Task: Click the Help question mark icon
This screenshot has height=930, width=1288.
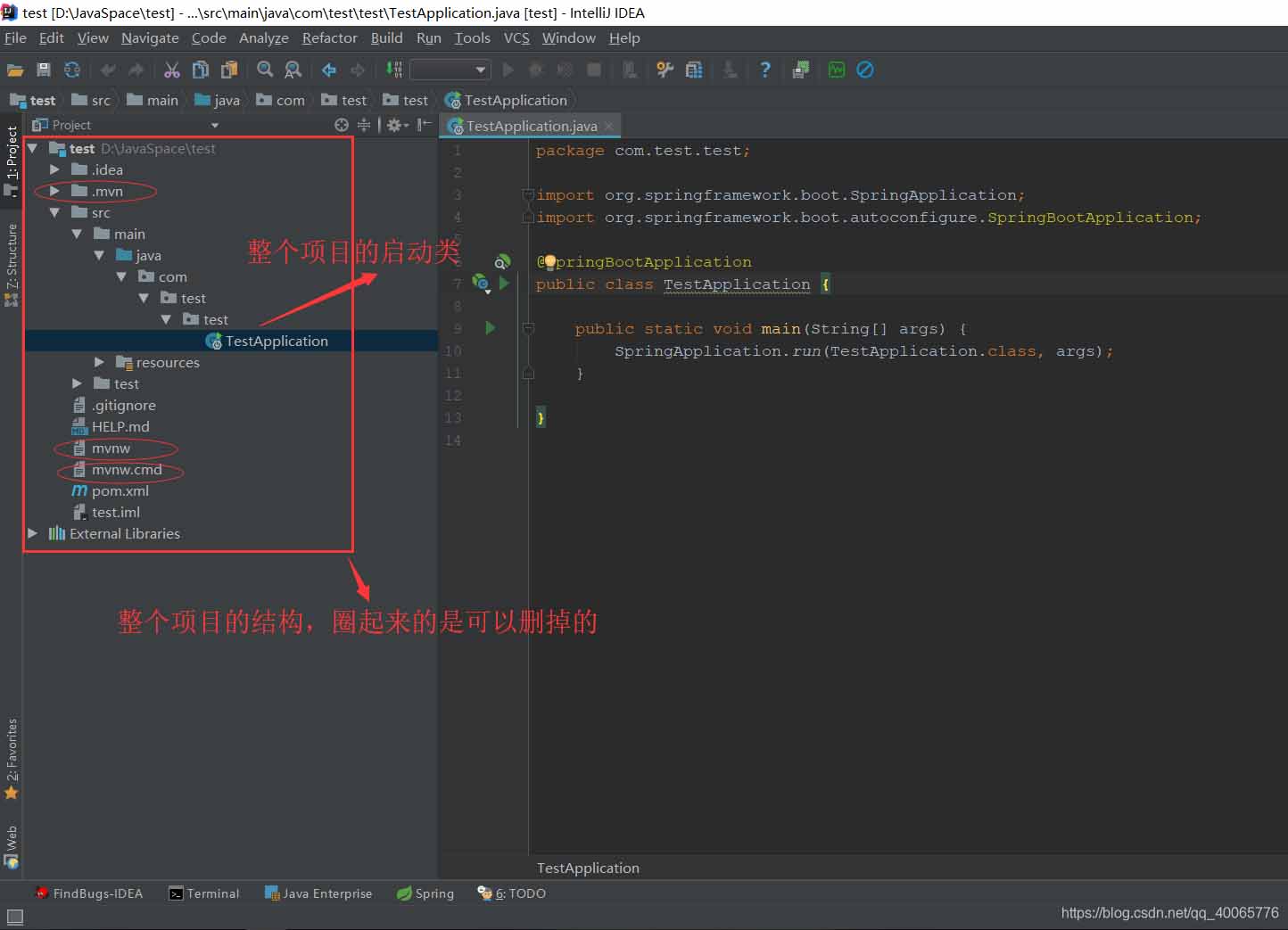Action: (x=764, y=70)
